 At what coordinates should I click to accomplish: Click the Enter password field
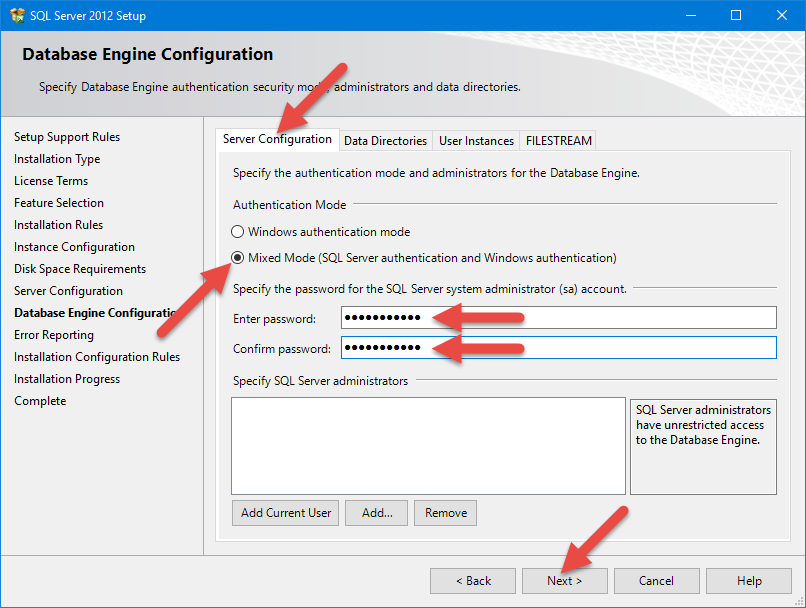click(558, 318)
